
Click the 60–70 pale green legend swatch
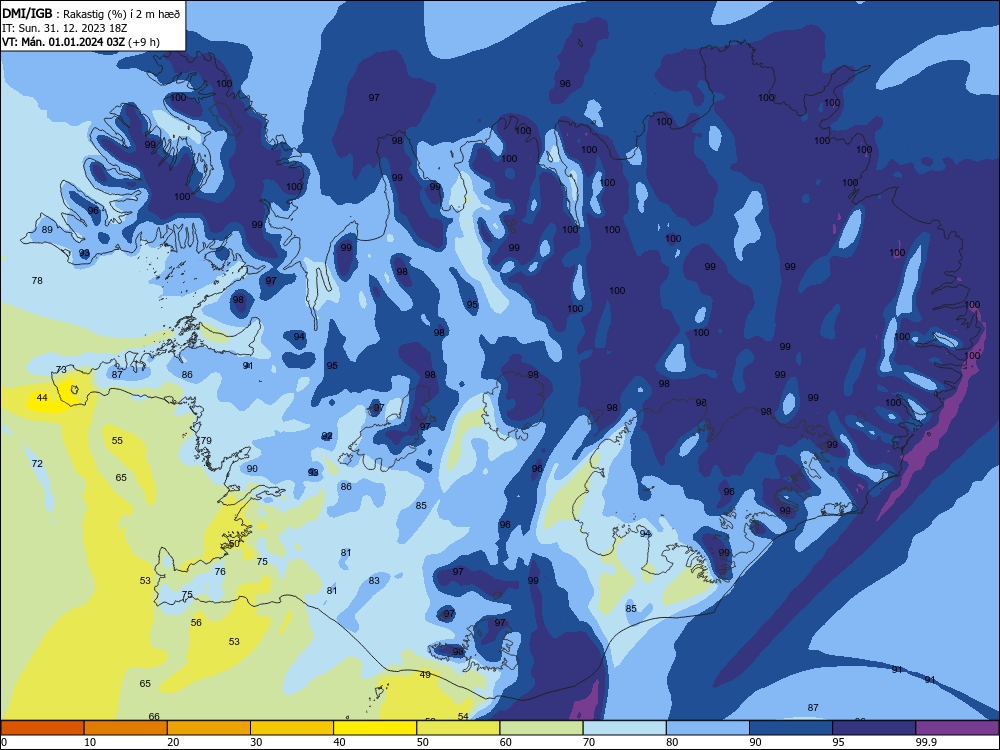coord(541,728)
